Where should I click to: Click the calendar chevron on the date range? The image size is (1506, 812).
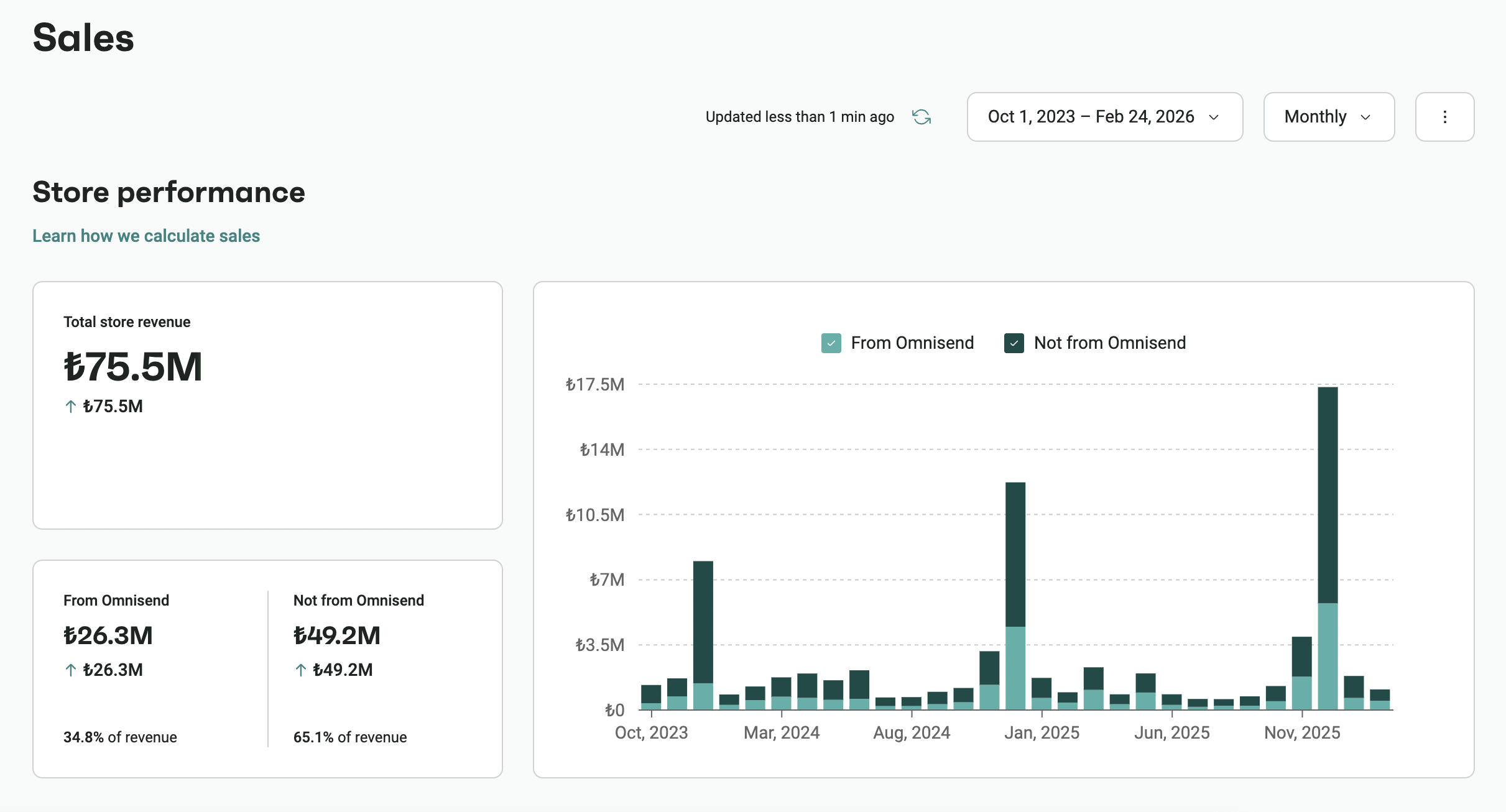pyautogui.click(x=1215, y=117)
